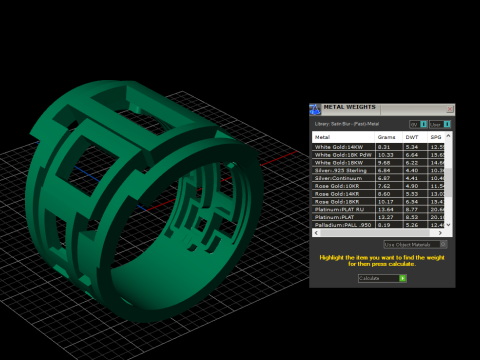Click the horizontal scrollbar thumb
The image size is (480, 360).
click(375, 233)
